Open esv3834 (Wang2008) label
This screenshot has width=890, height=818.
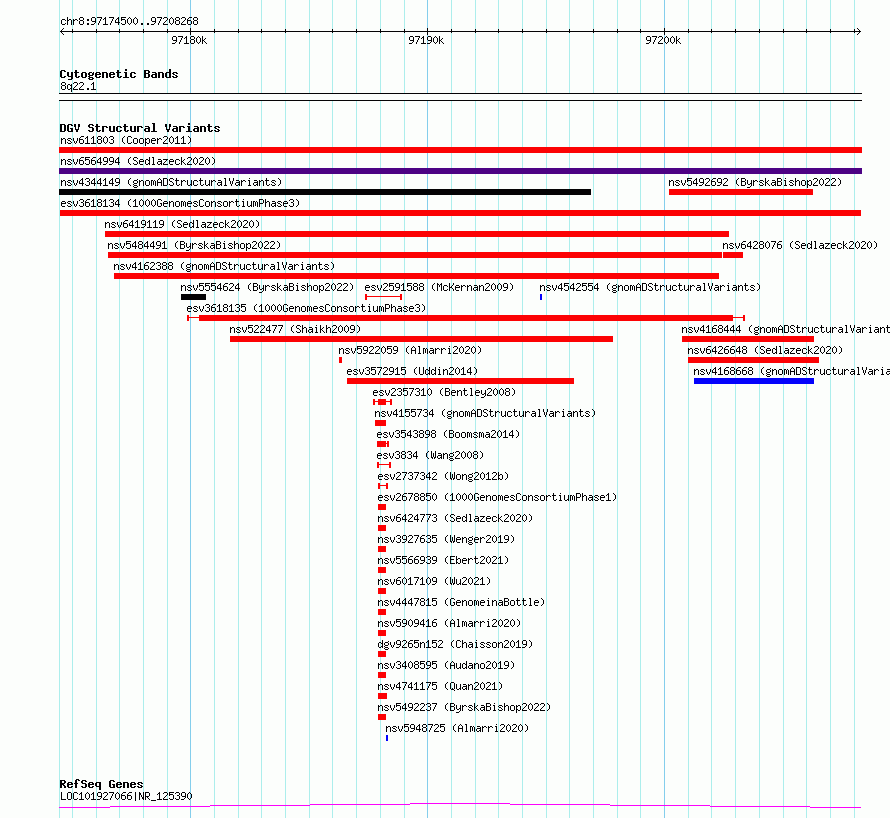point(430,455)
